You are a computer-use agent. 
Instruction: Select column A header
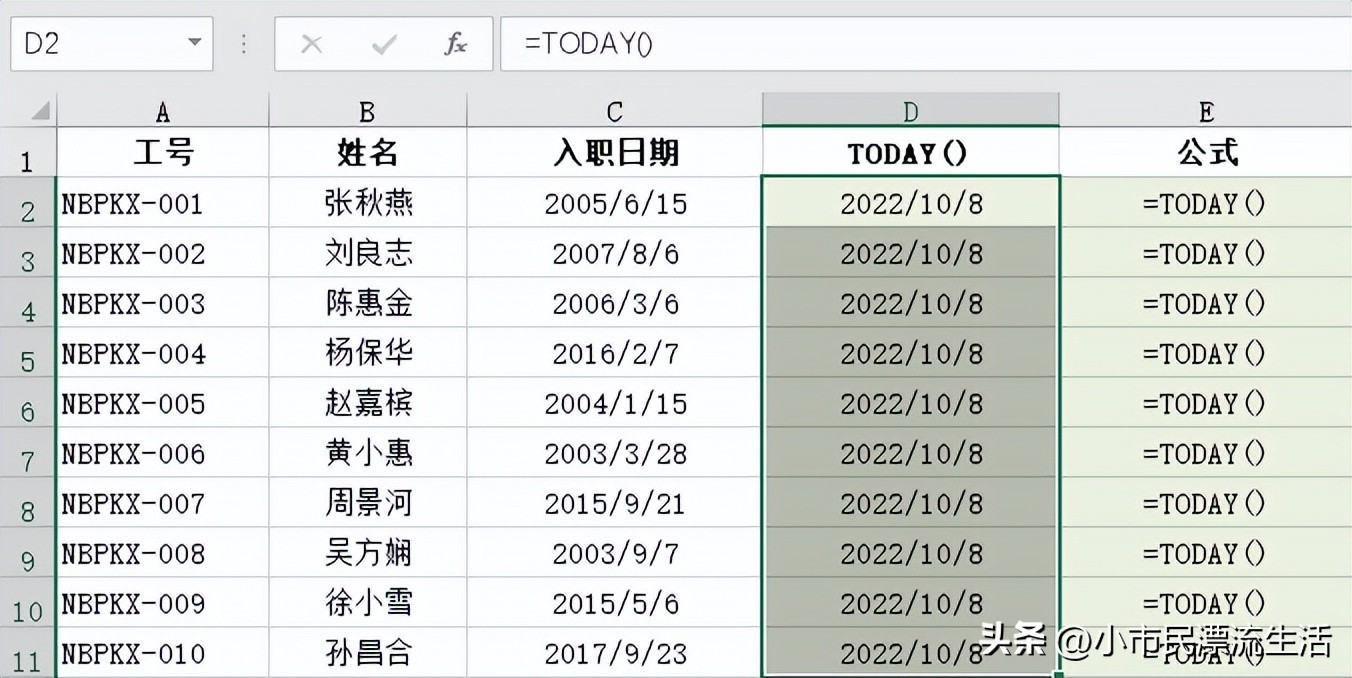pyautogui.click(x=162, y=111)
